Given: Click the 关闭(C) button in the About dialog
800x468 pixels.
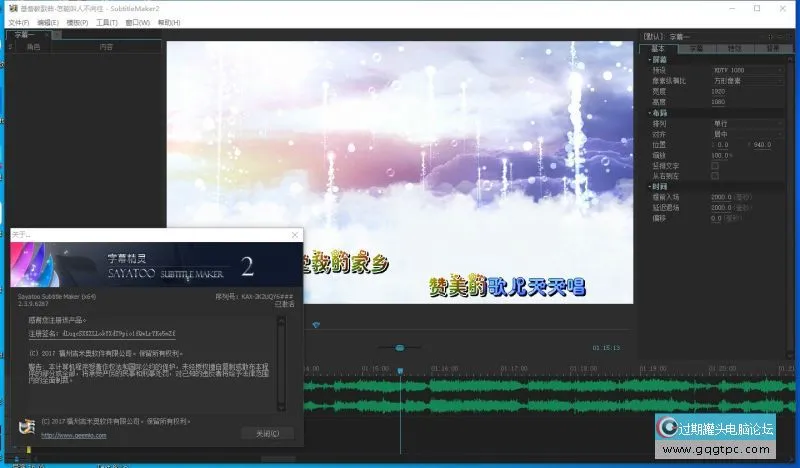Looking at the screenshot, I should tap(267, 433).
